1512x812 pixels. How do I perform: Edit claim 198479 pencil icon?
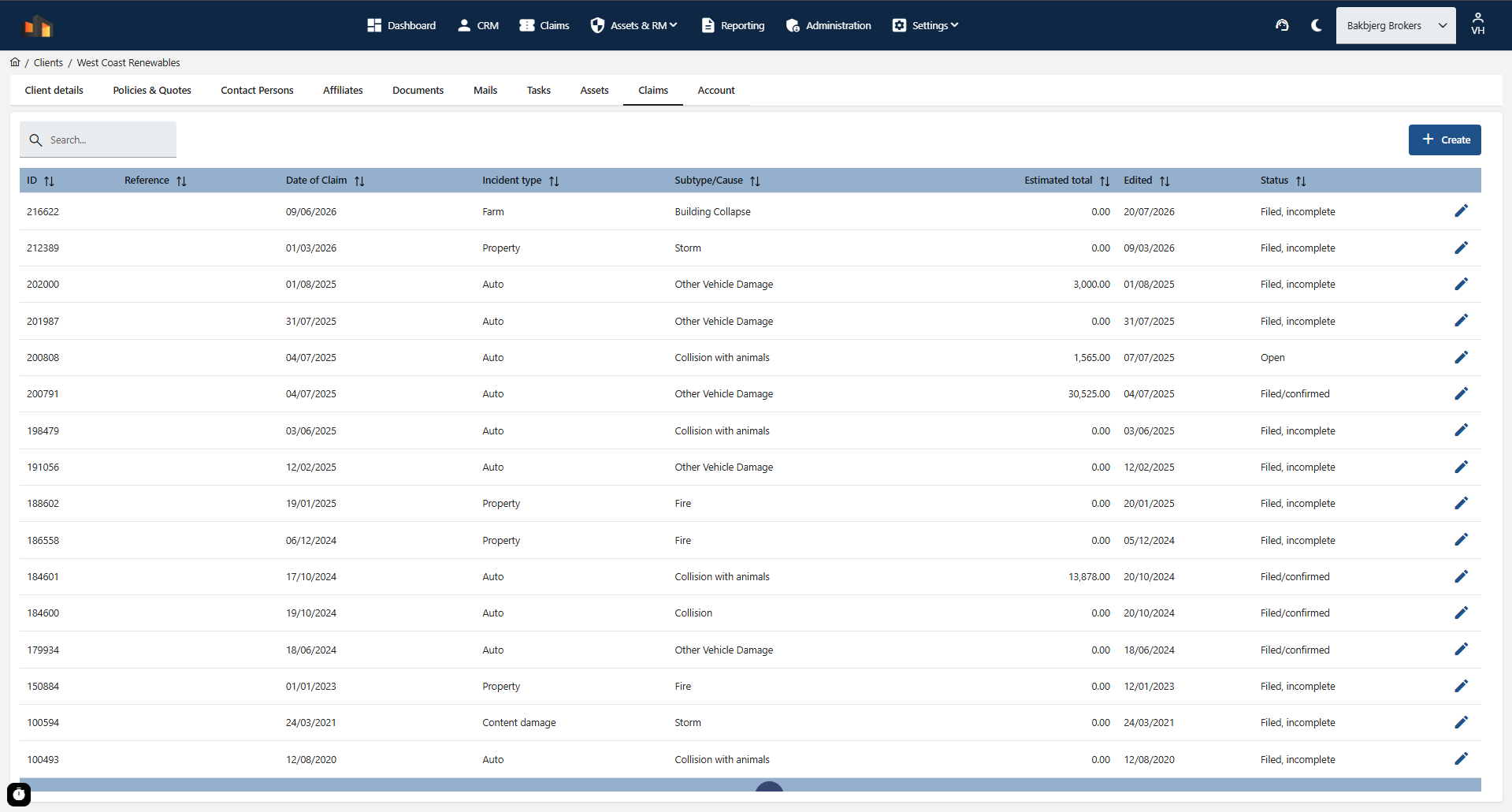point(1461,430)
